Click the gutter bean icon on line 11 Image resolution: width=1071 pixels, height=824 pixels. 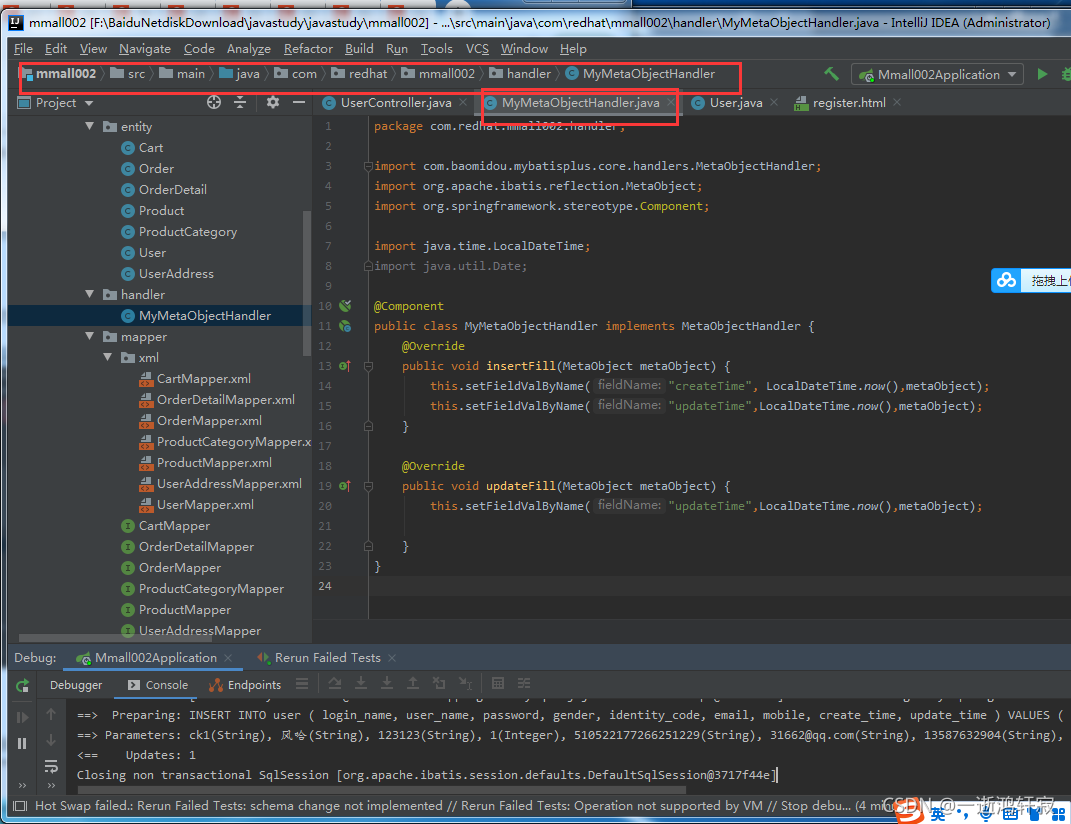point(346,326)
